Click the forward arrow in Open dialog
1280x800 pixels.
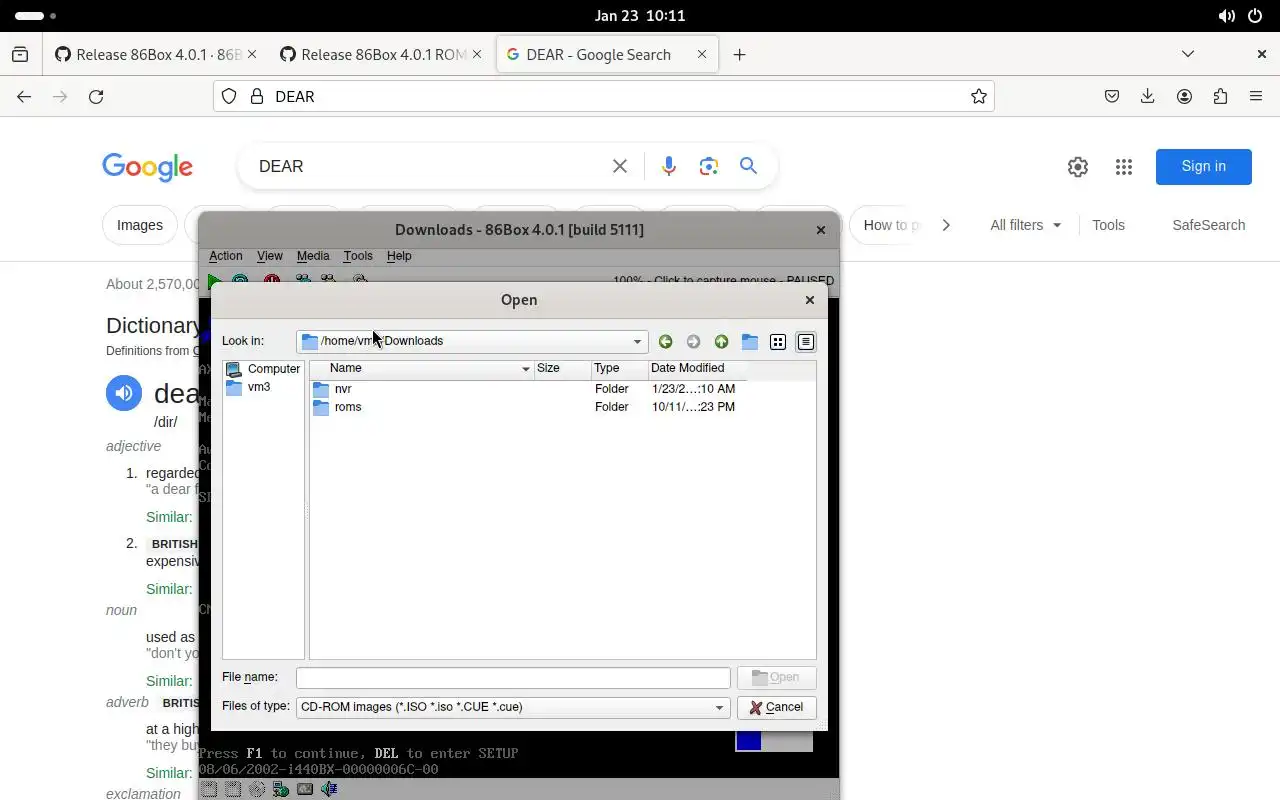[x=693, y=342]
